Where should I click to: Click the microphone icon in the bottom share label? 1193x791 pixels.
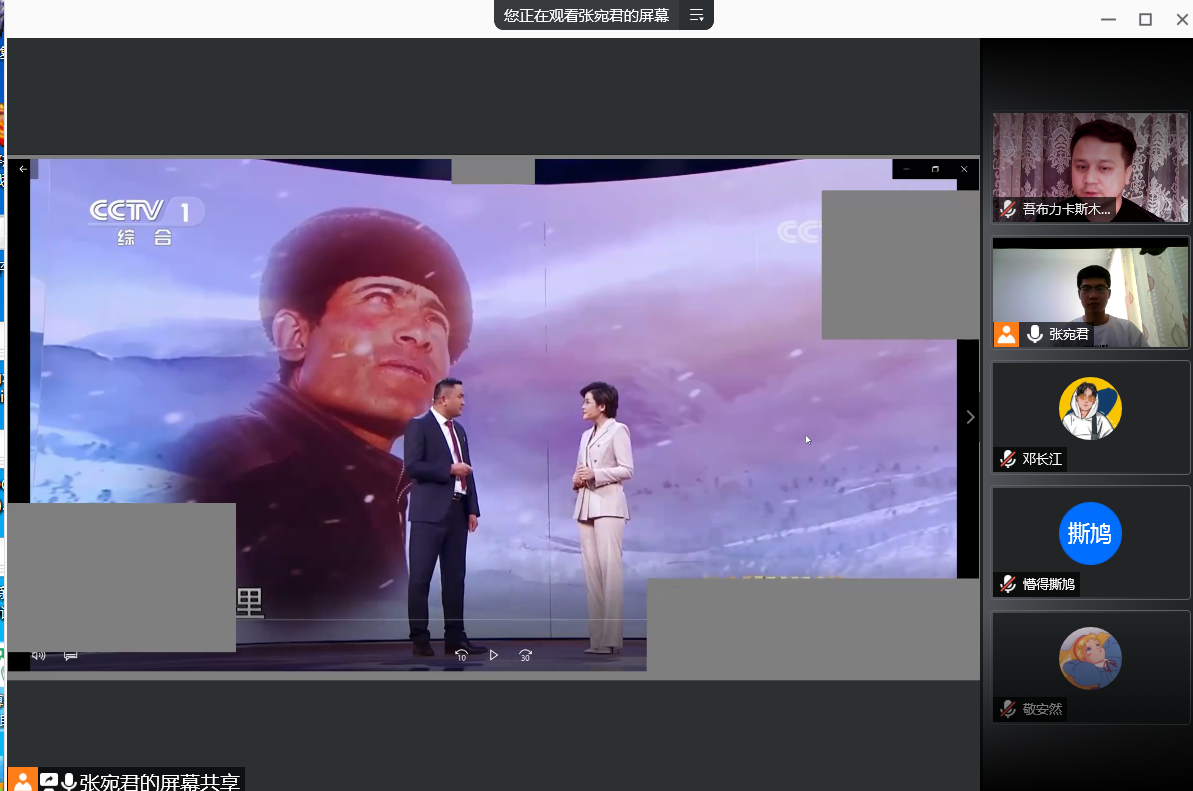tap(68, 782)
